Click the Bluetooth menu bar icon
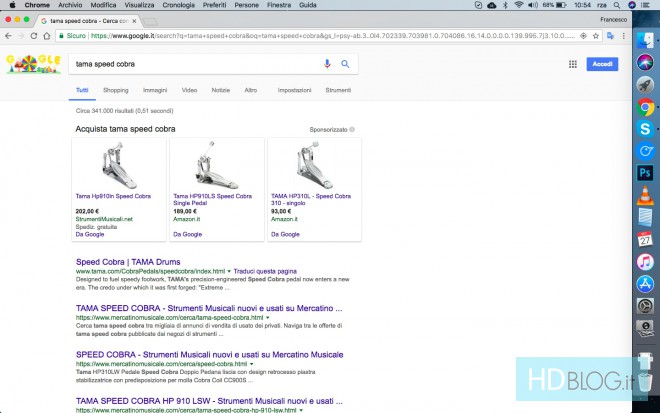660x413 pixels. point(505,5)
